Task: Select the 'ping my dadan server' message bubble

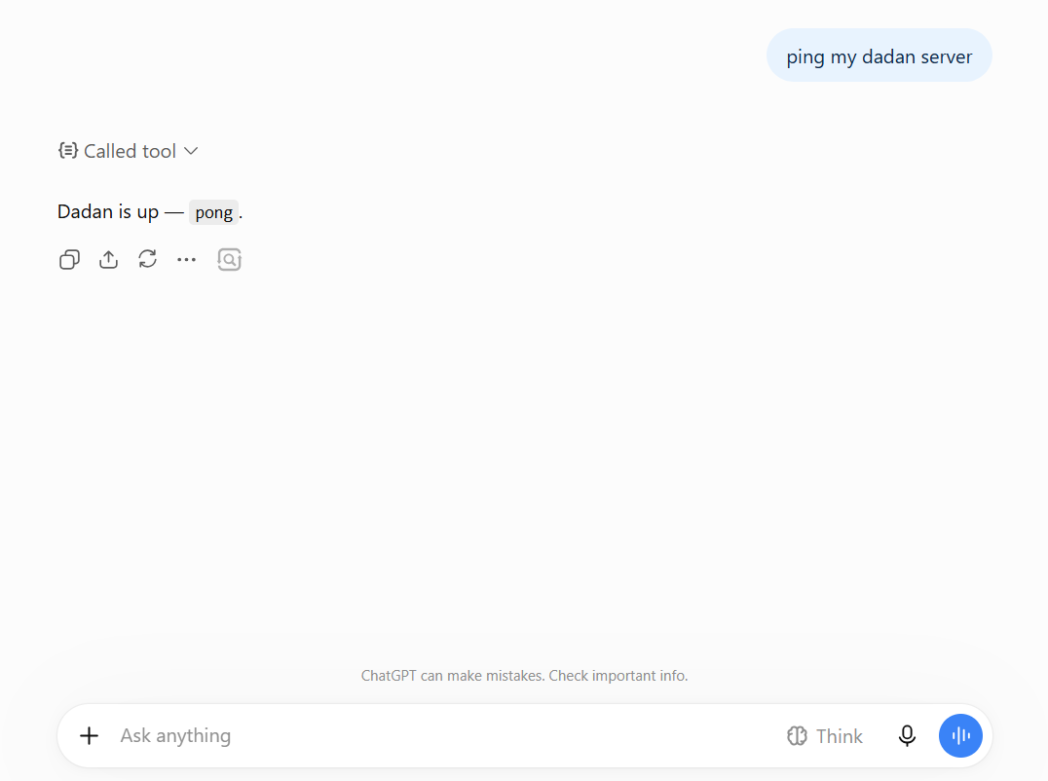Action: 879,55
